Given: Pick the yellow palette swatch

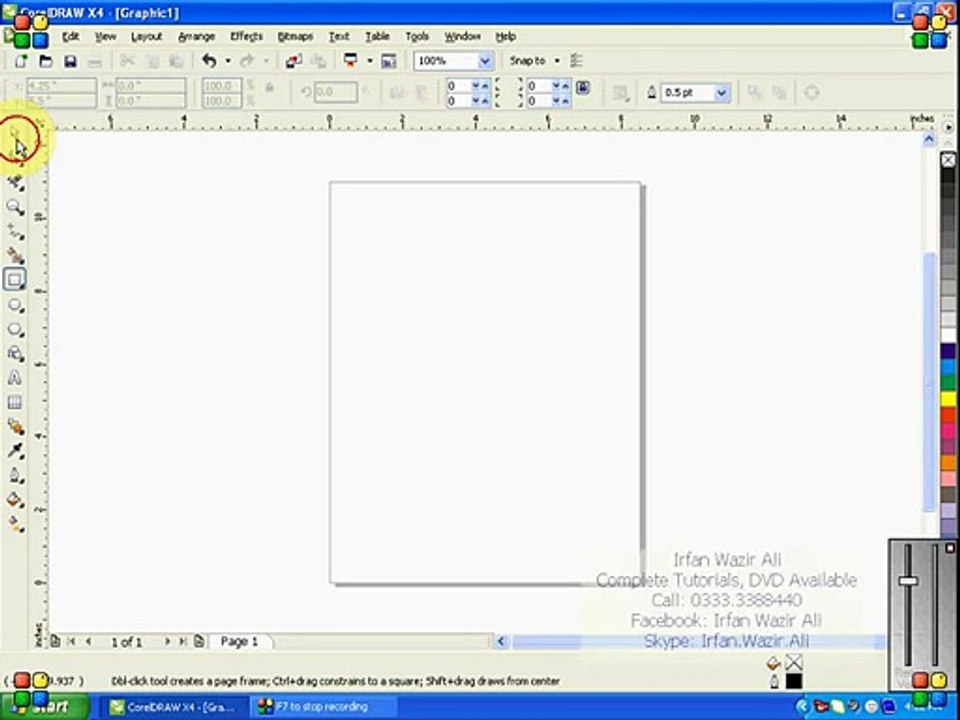Looking at the screenshot, I should (948, 400).
